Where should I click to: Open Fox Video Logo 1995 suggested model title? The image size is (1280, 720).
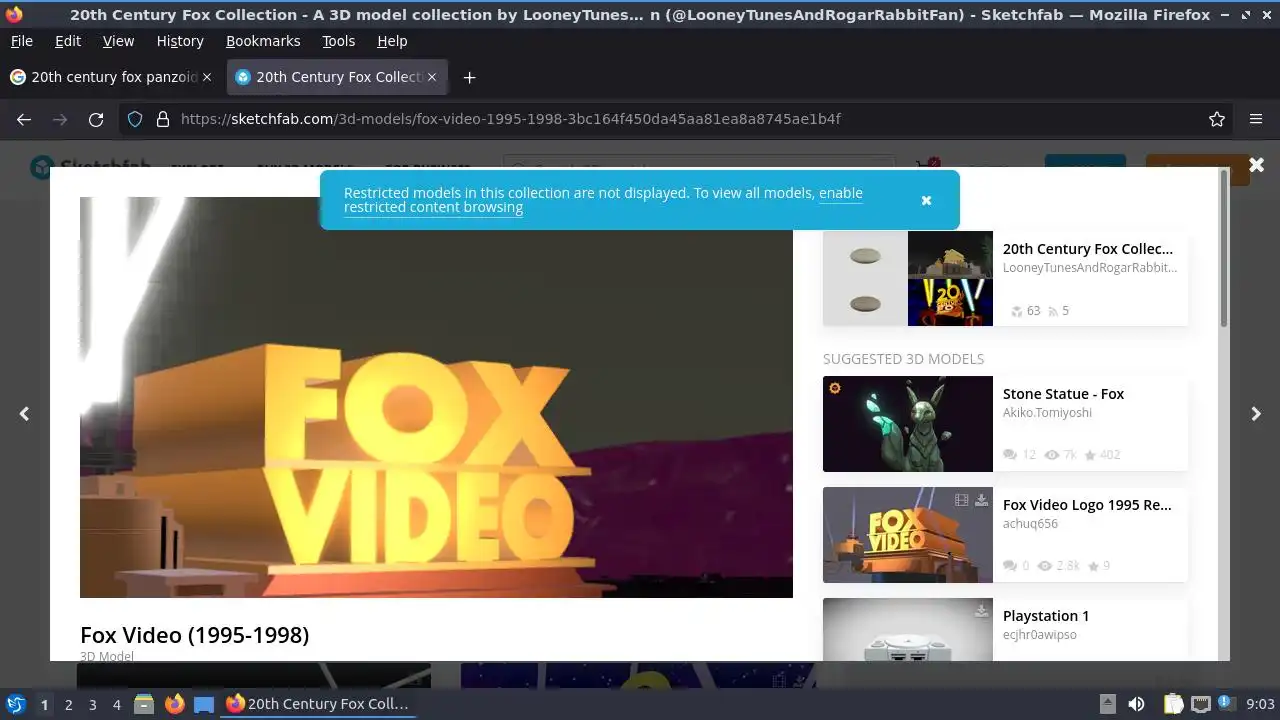[x=1087, y=505]
